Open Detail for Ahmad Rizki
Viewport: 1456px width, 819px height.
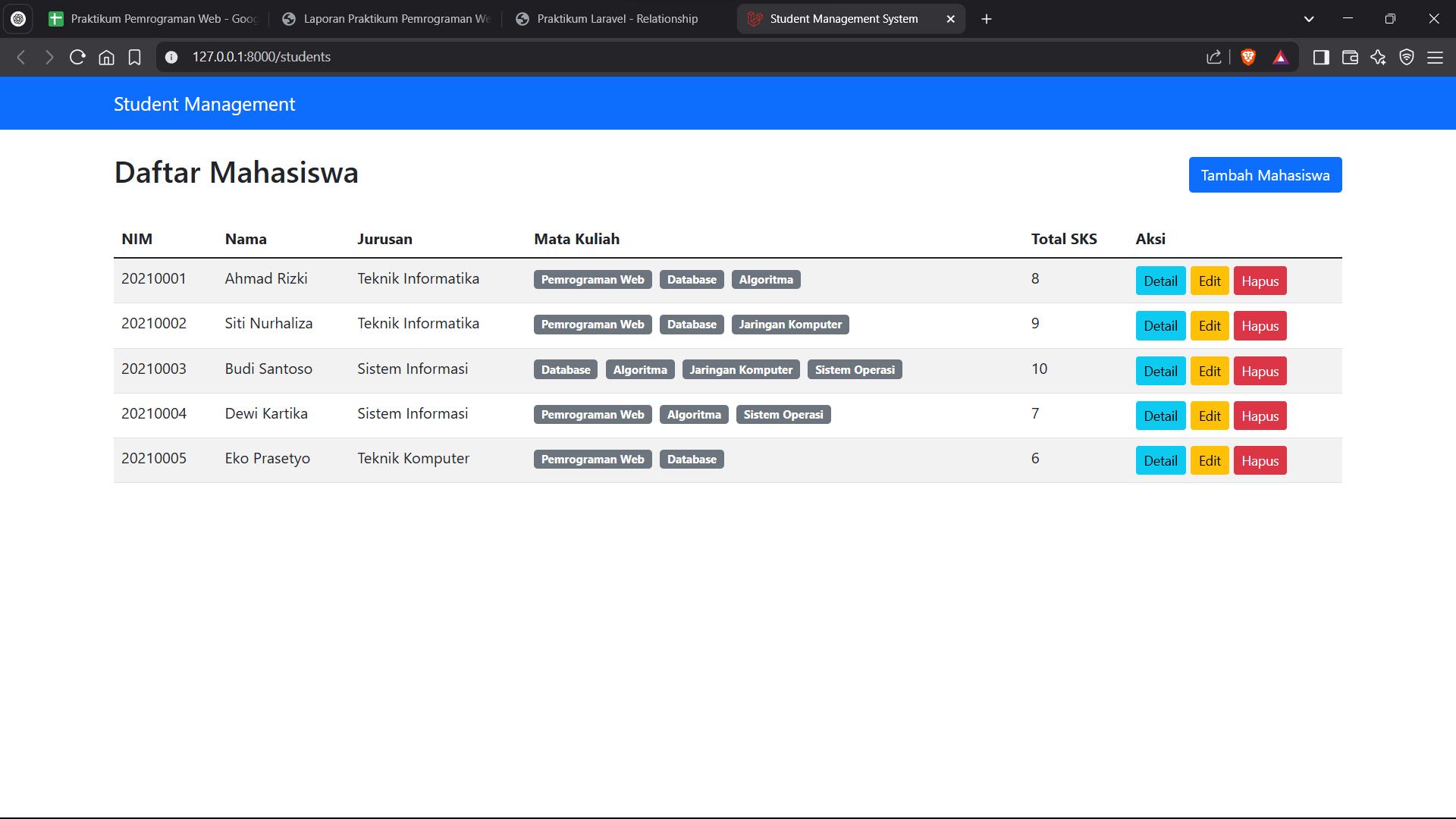coord(1160,281)
